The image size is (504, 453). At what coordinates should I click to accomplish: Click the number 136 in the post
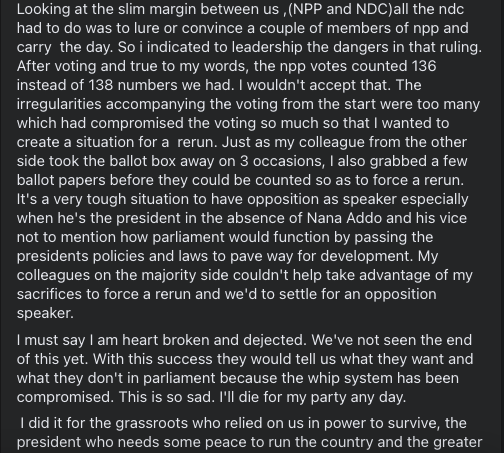[424, 66]
